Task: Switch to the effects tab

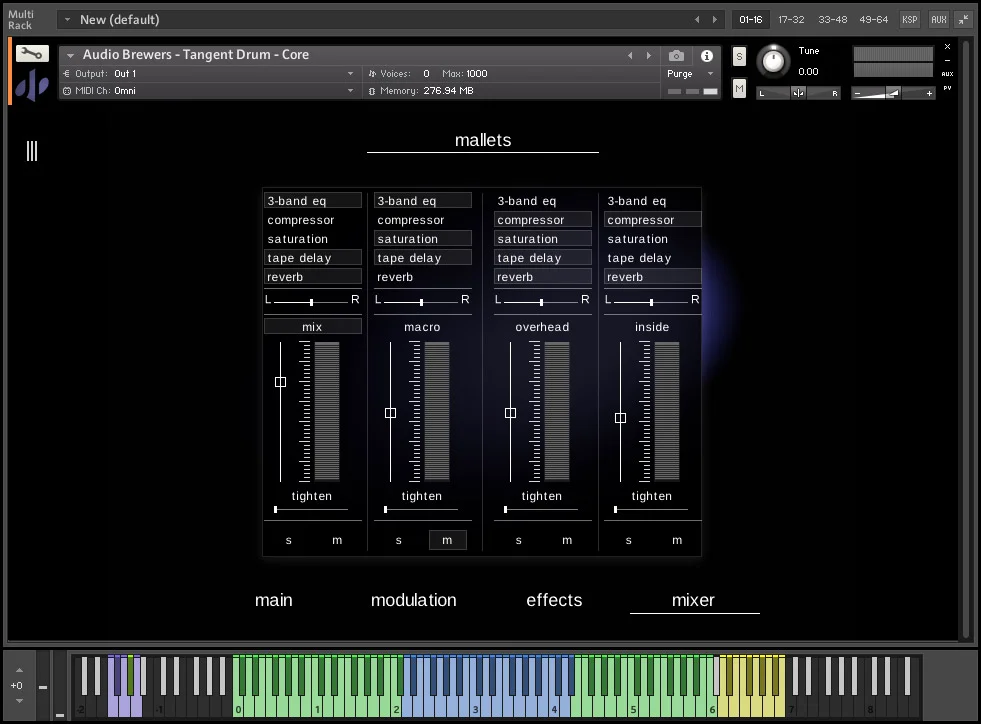Action: pyautogui.click(x=554, y=600)
